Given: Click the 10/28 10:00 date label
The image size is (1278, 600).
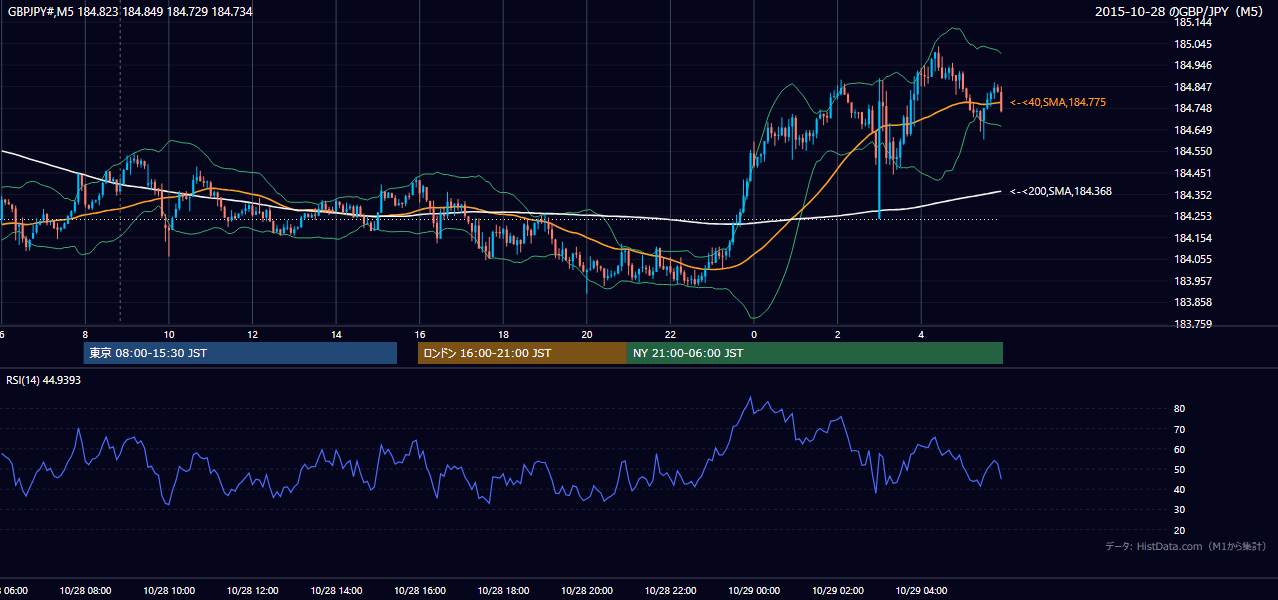Looking at the screenshot, I should 169,590.
